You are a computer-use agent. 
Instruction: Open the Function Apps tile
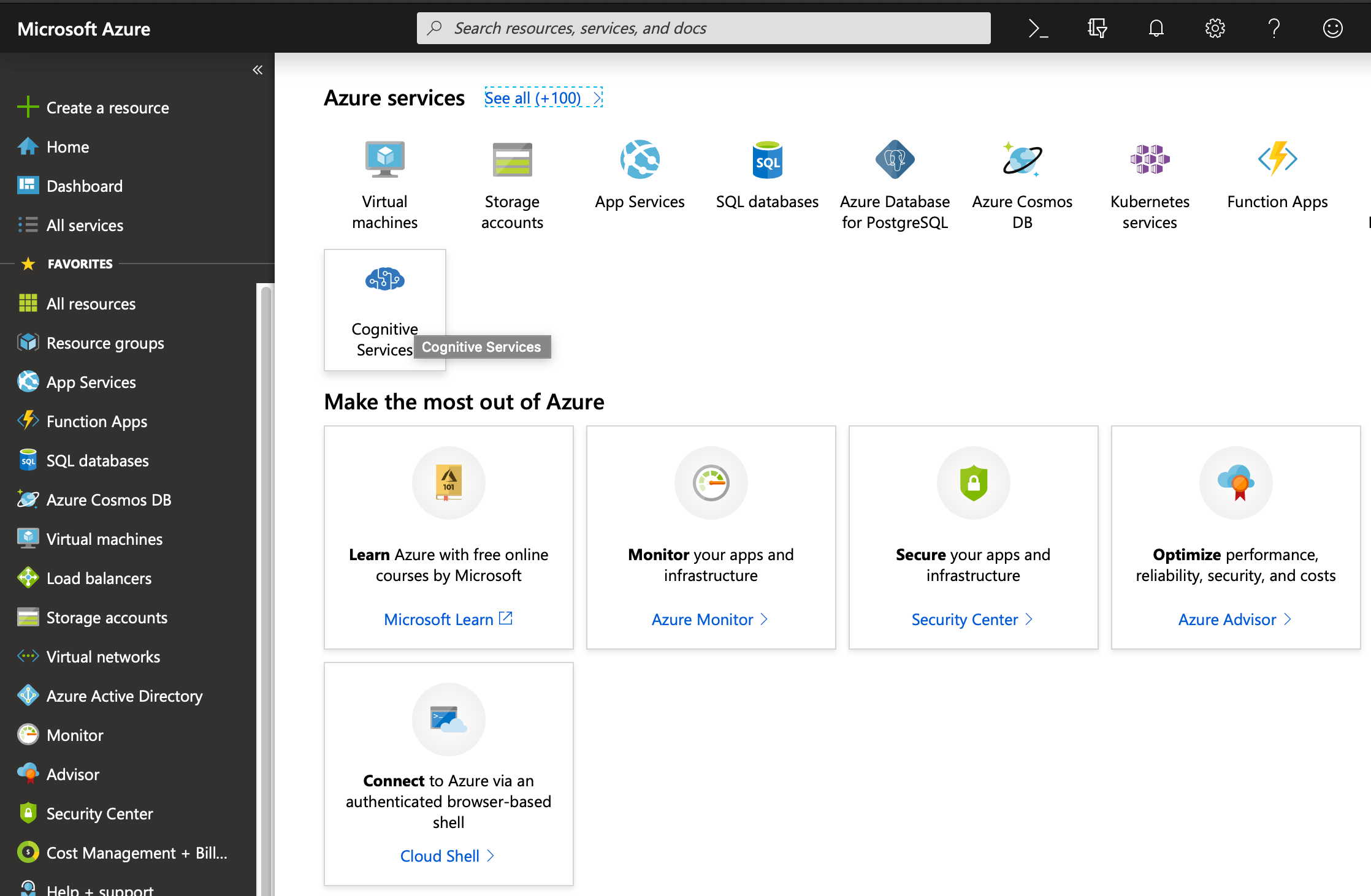pos(1277,172)
